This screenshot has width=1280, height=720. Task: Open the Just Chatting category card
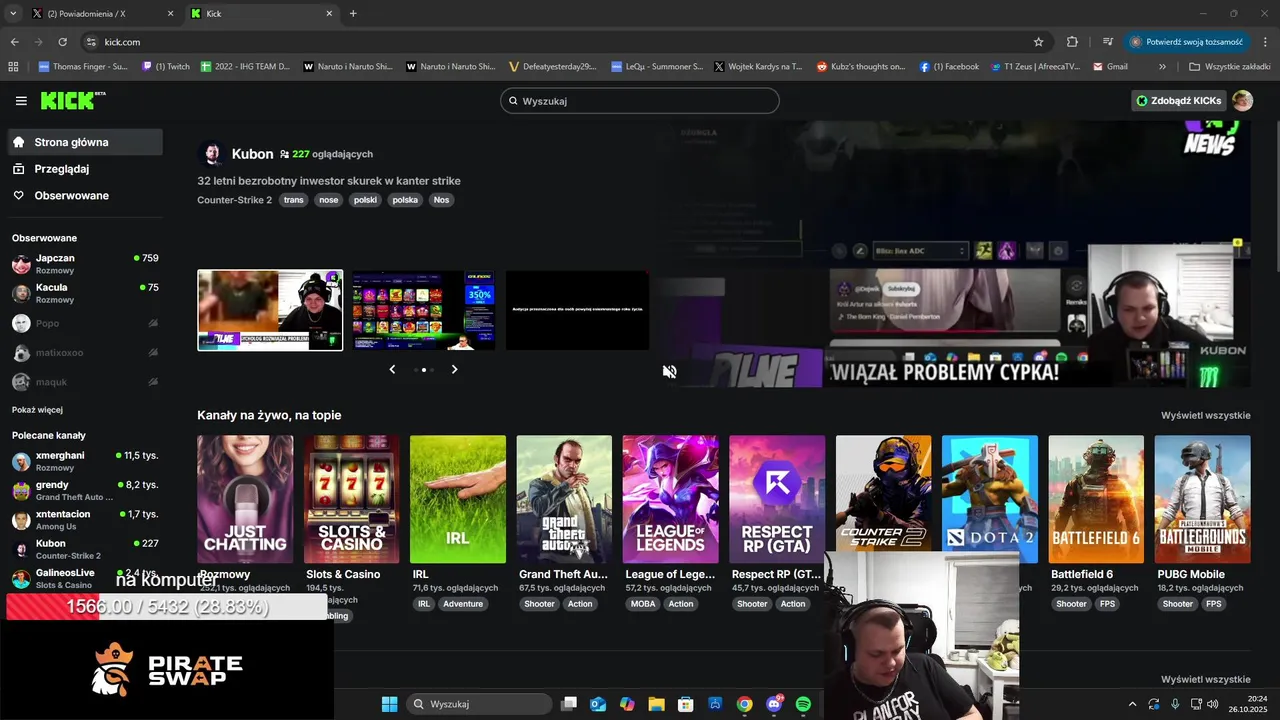tap(245, 499)
